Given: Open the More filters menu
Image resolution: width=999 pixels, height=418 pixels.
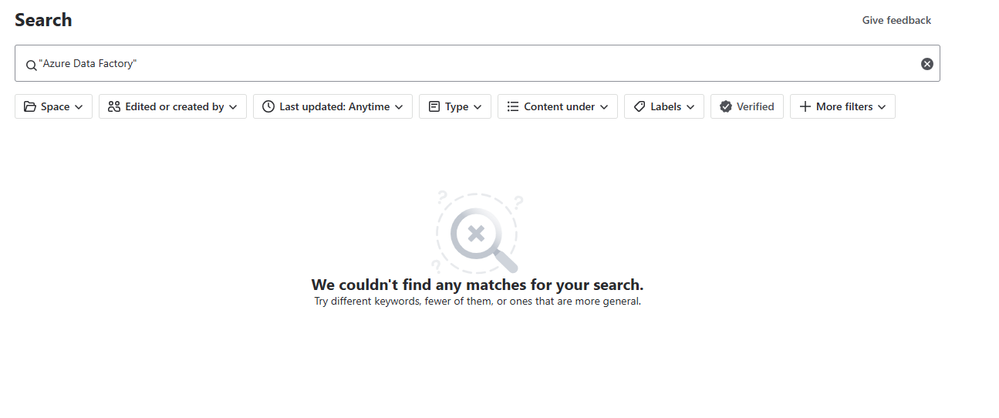Looking at the screenshot, I should [842, 106].
